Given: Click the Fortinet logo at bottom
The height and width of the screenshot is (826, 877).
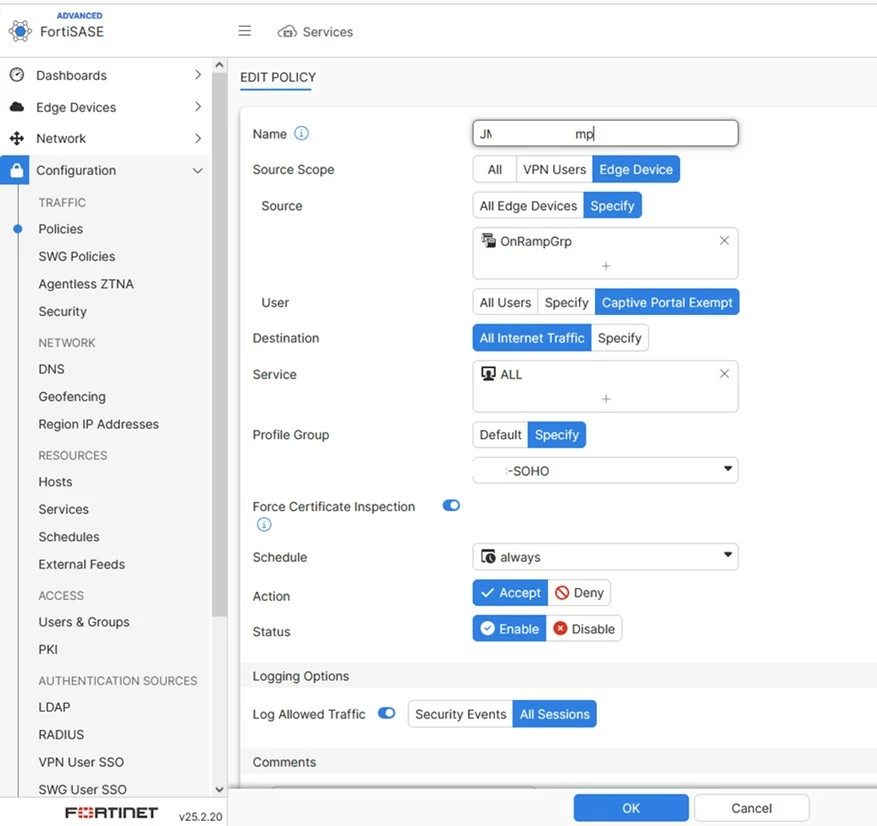Looking at the screenshot, I should pyautogui.click(x=111, y=813).
